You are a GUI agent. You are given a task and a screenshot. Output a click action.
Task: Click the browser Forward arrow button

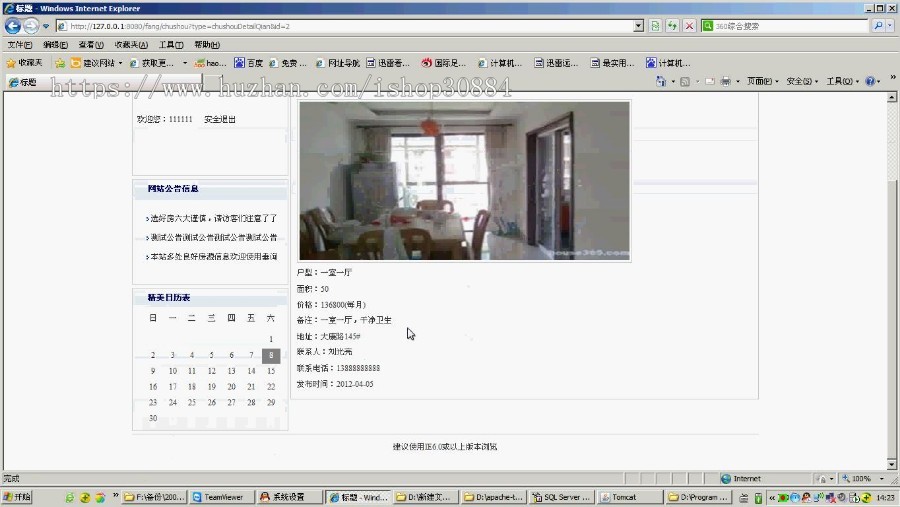[x=31, y=26]
